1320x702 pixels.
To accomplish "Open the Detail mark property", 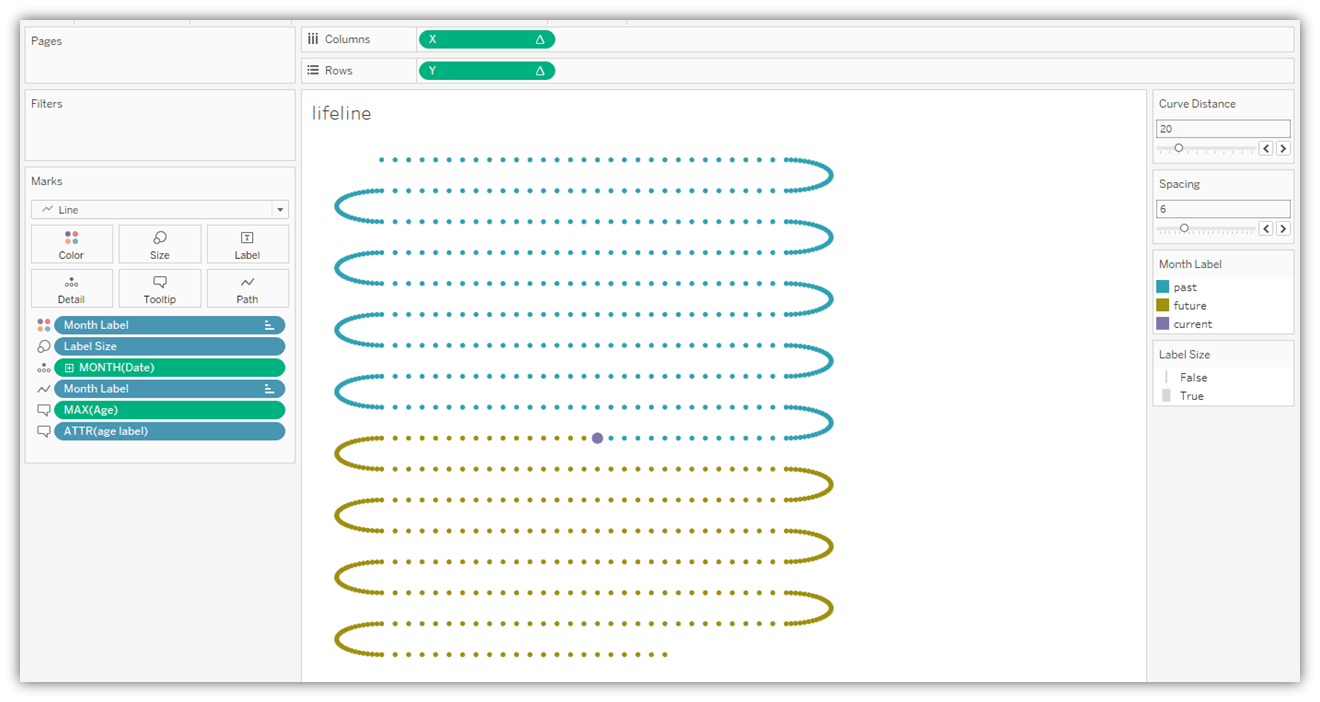I will click(x=71, y=288).
